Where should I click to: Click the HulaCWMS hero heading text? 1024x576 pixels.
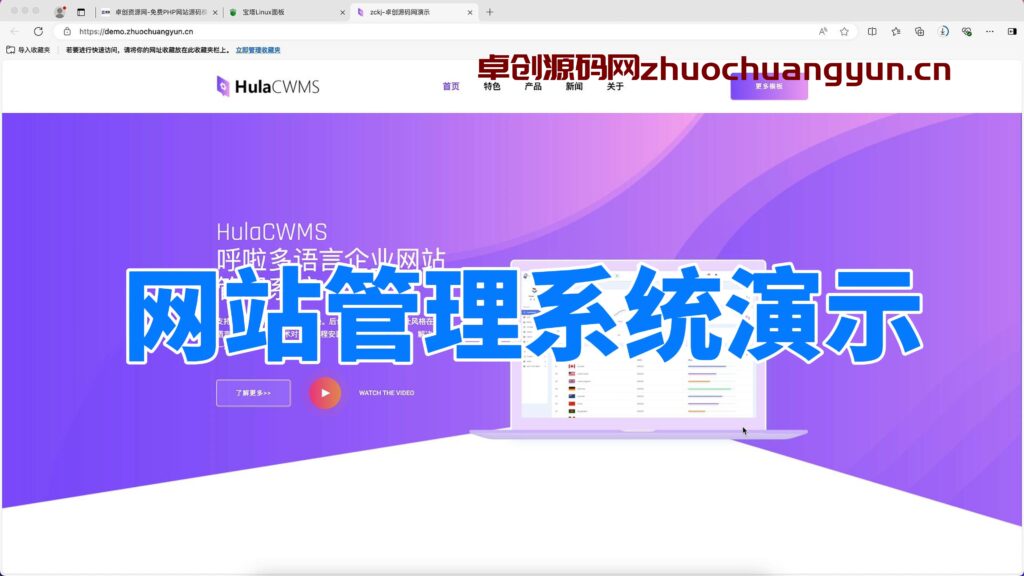point(272,232)
